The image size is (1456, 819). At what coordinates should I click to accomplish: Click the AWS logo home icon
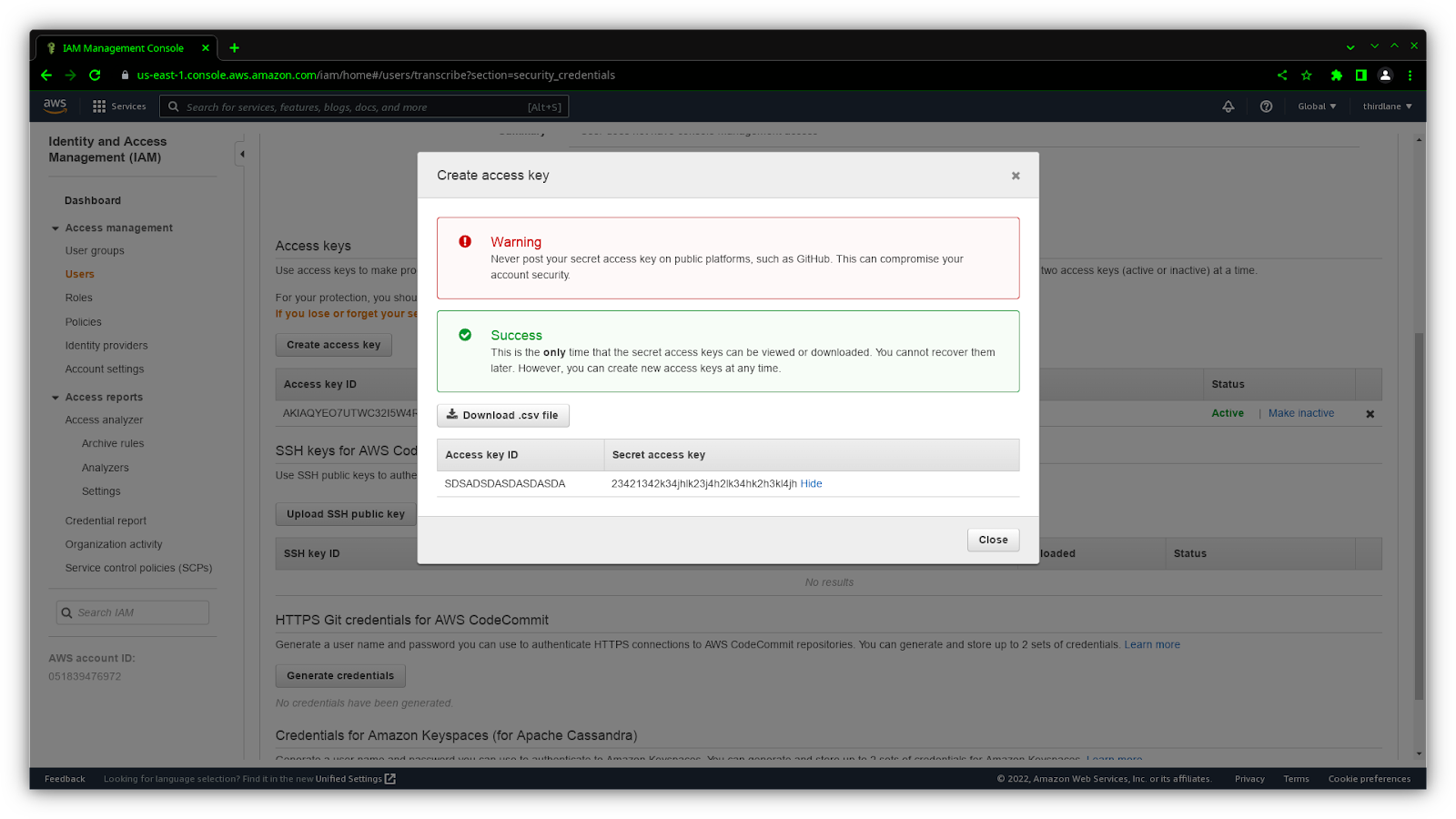(x=55, y=106)
